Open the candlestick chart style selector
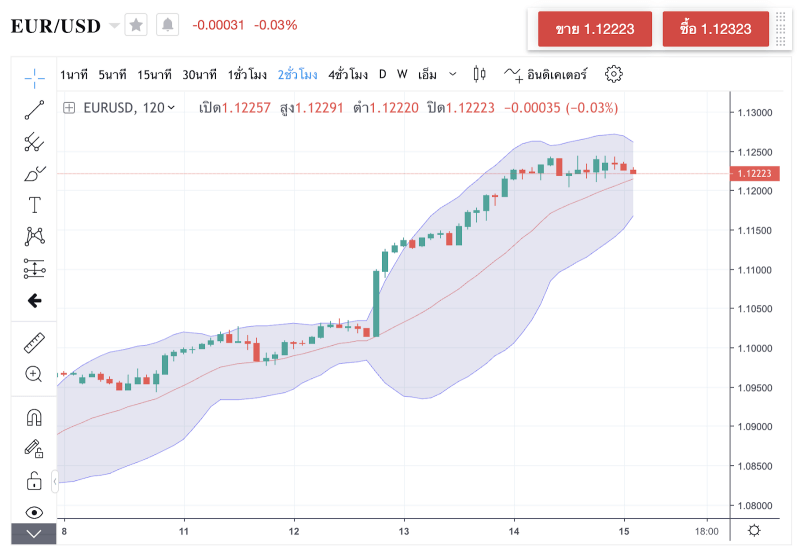 (478, 74)
